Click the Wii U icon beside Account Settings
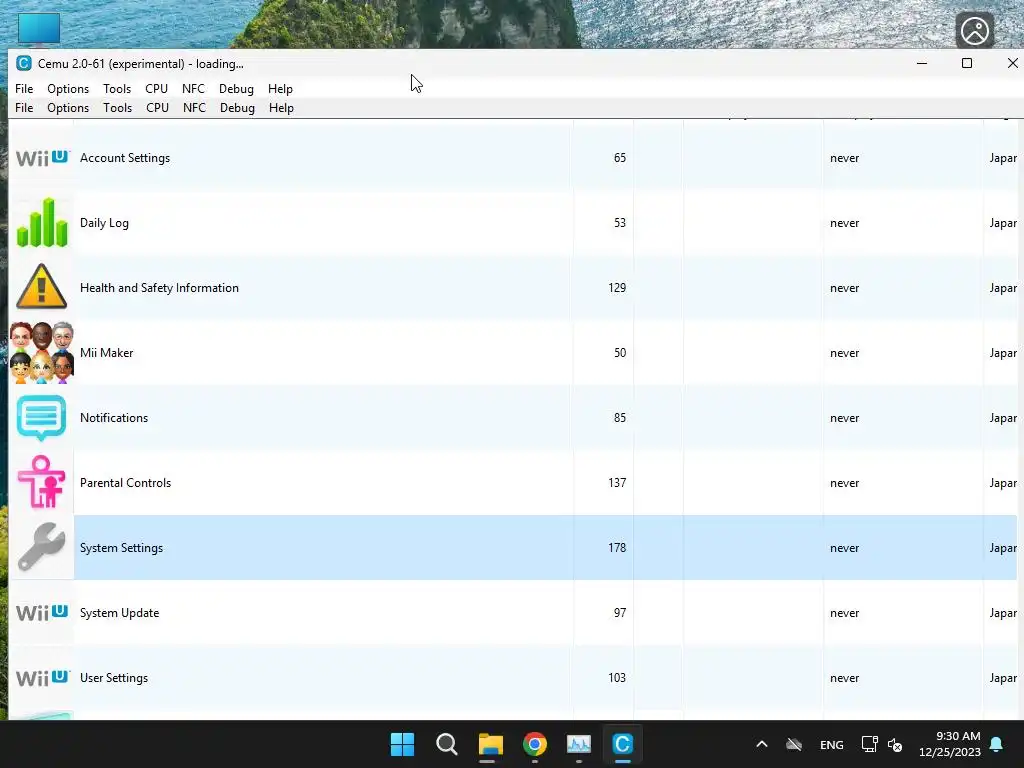Viewport: 1024px width, 768px height. click(x=42, y=157)
